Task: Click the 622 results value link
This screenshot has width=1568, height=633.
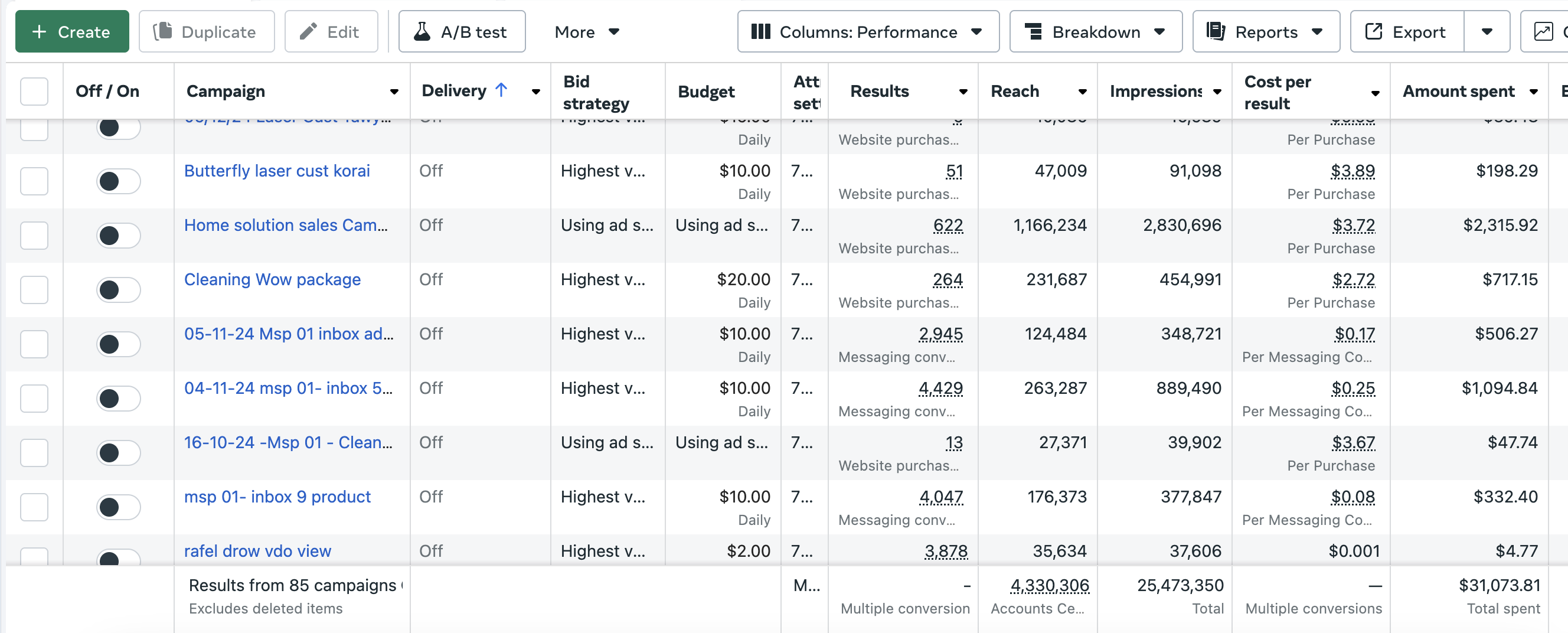Action: click(x=948, y=225)
